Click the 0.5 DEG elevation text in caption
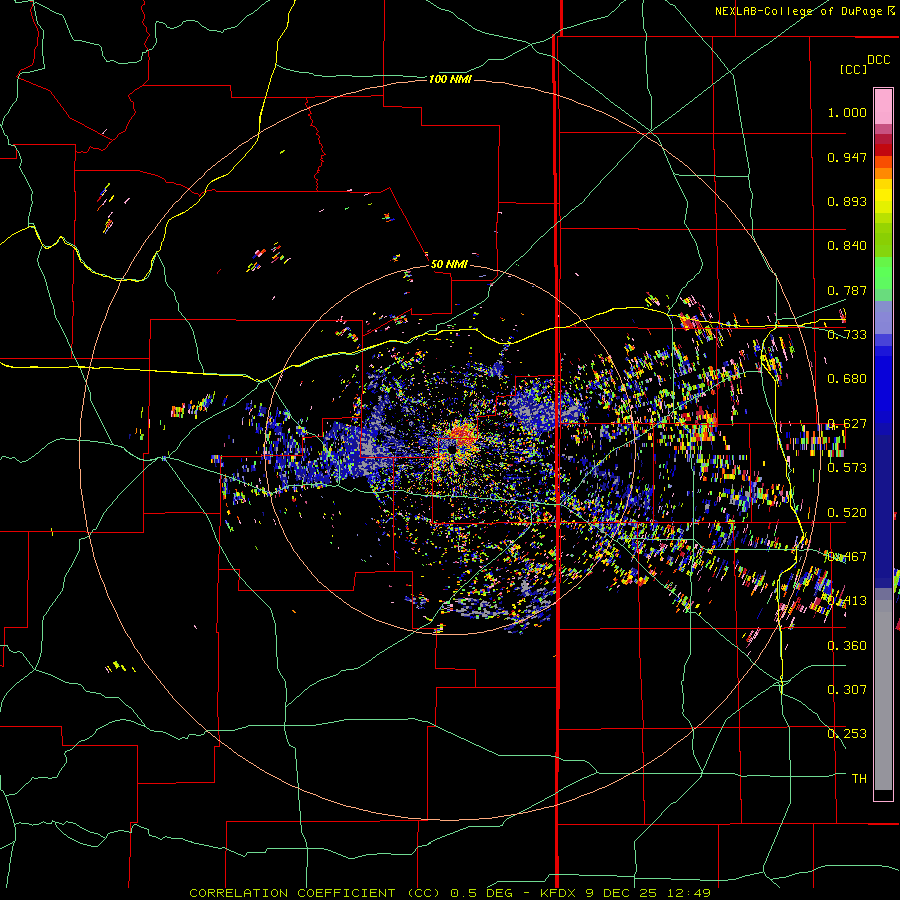 click(x=481, y=893)
